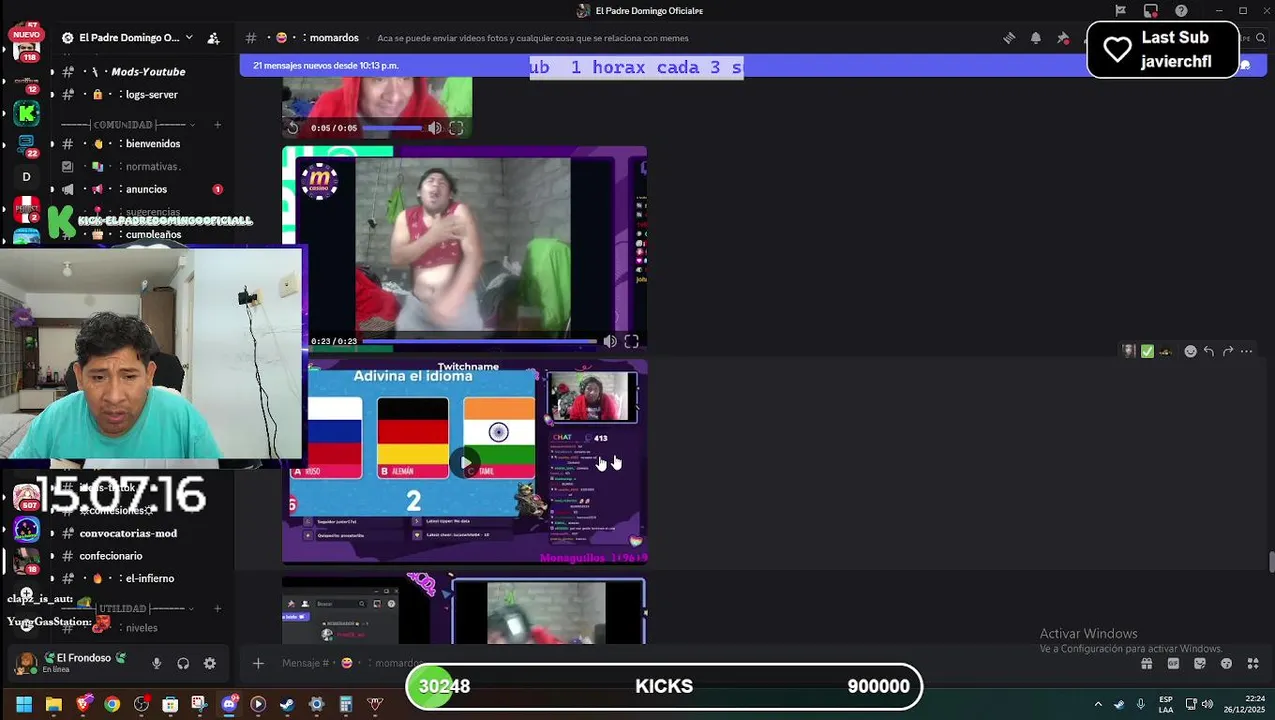The height and width of the screenshot is (720, 1275).
Task: Mute volume of the 0:23 video
Action: (x=610, y=341)
